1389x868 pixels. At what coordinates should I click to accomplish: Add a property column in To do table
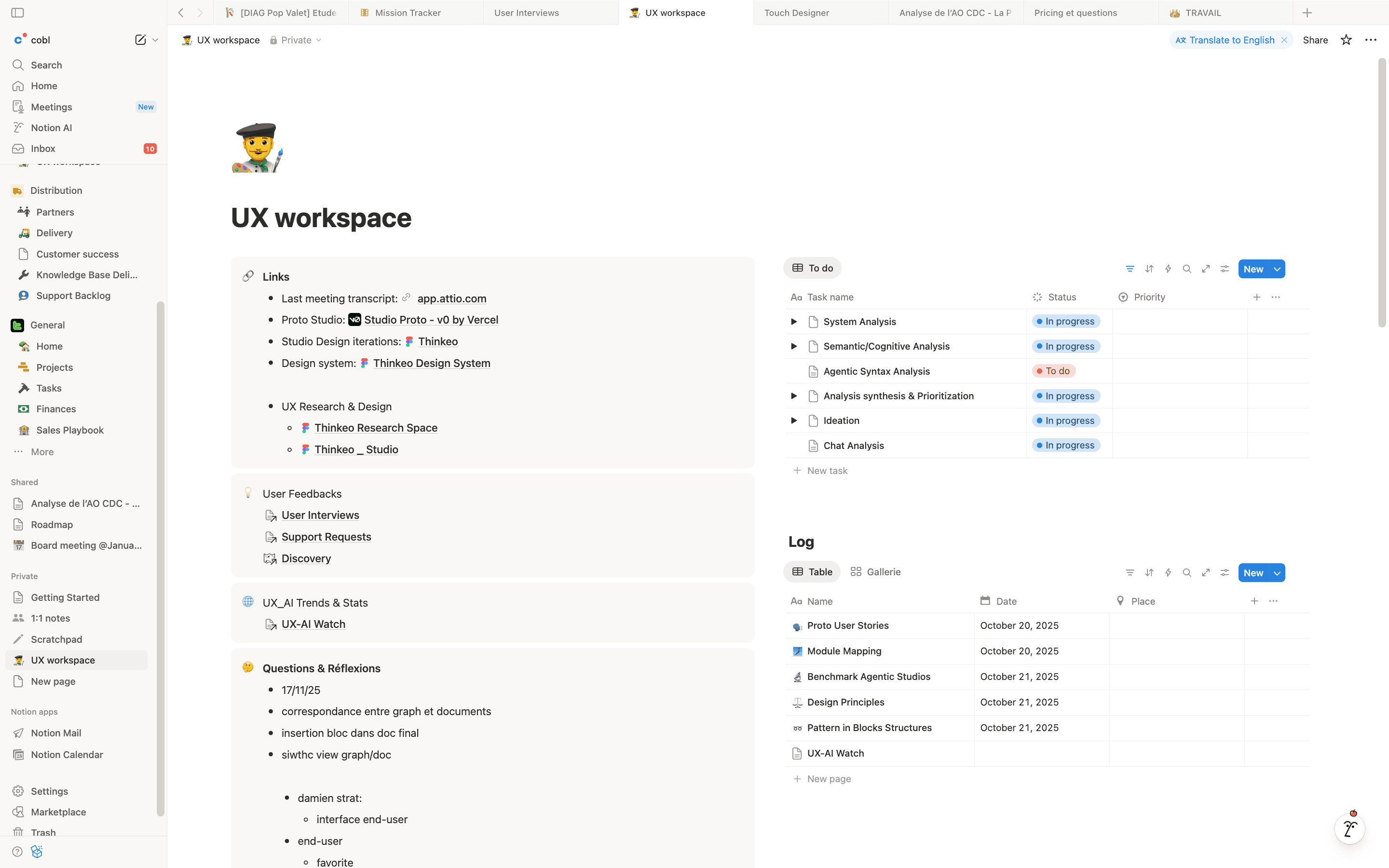click(x=1256, y=297)
